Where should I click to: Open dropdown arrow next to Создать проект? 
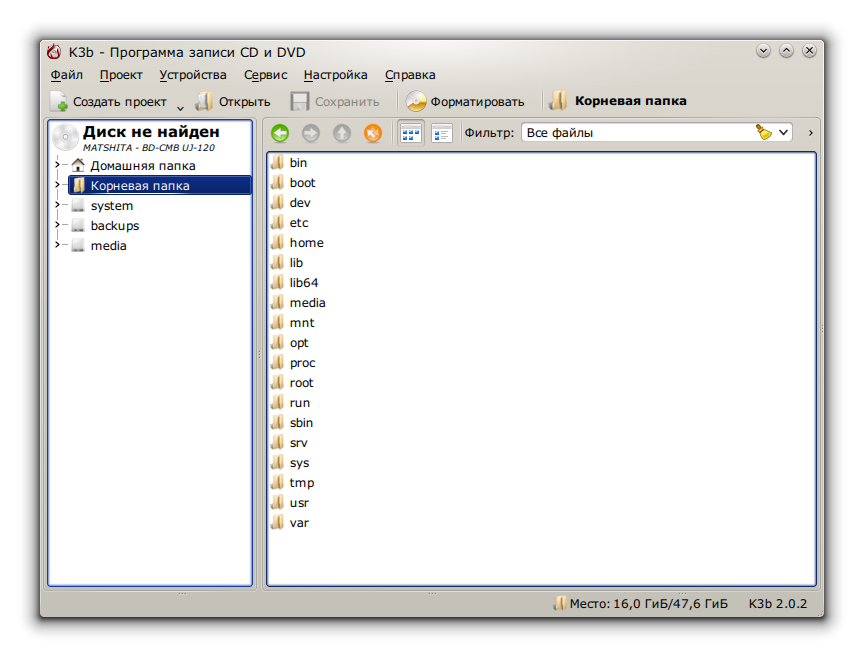click(x=181, y=106)
